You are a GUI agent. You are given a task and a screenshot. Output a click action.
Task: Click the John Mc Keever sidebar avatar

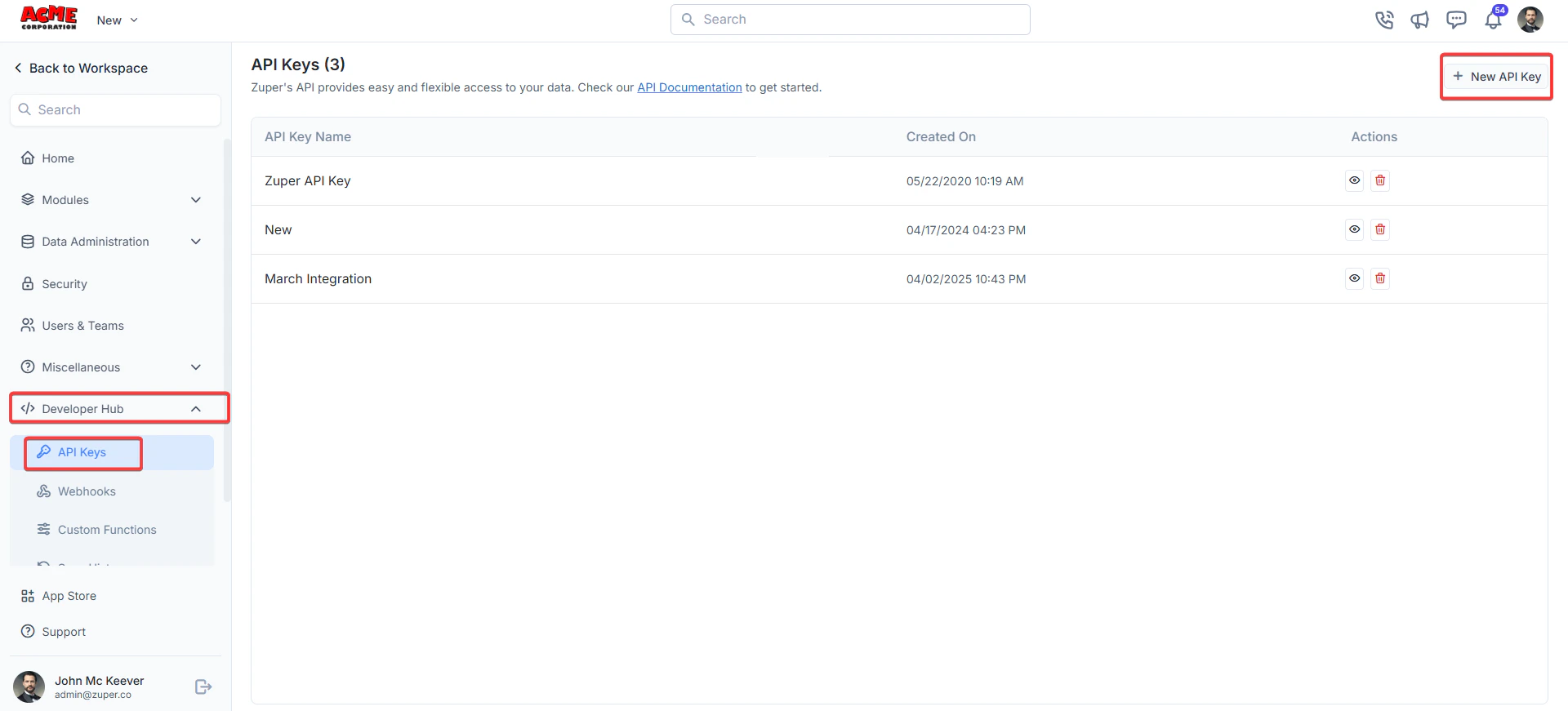(29, 687)
